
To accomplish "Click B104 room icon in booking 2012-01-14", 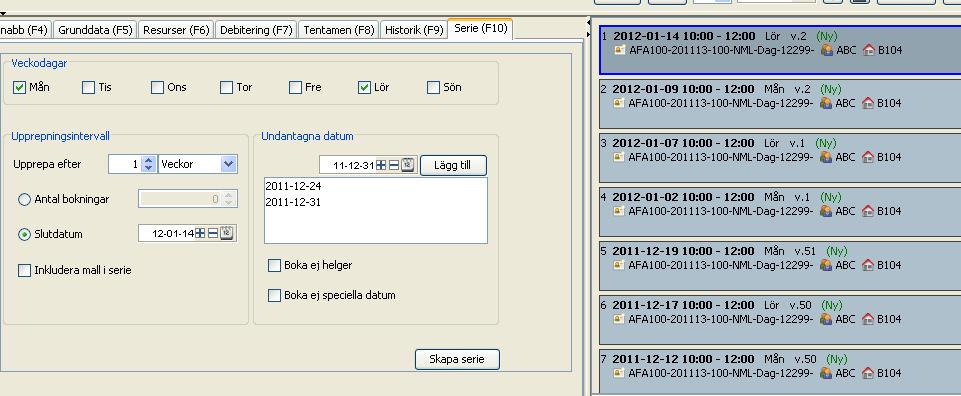I will [868, 50].
